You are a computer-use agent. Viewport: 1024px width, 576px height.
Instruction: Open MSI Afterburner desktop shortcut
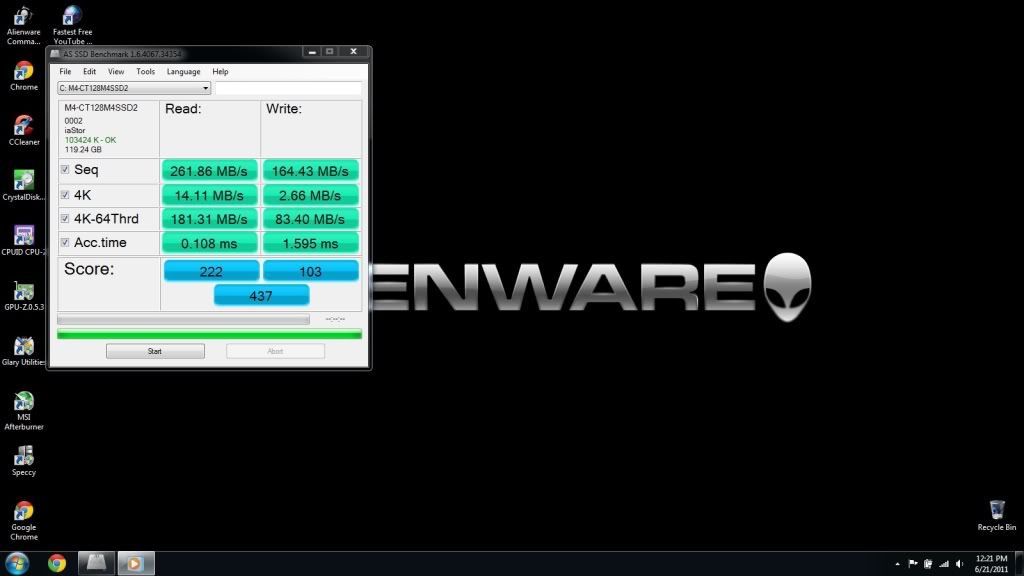(x=24, y=411)
